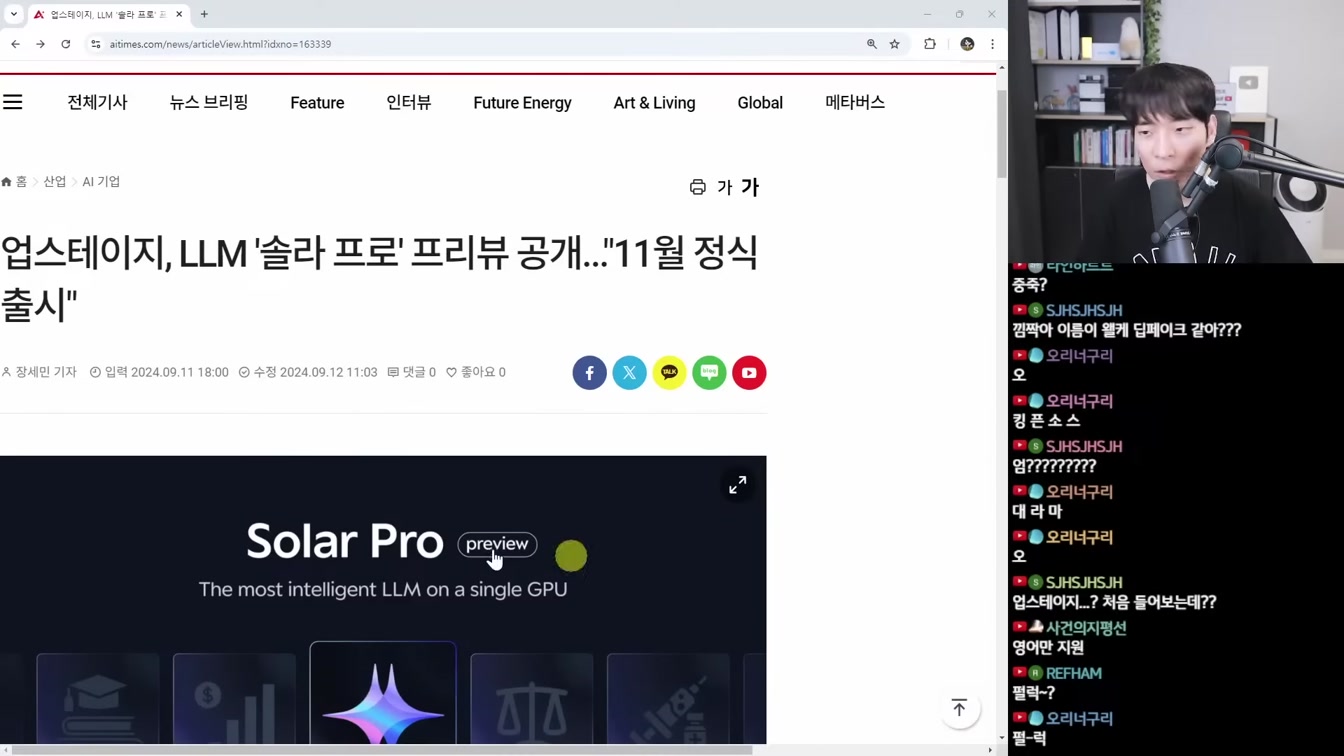Click the 입력 2024.09.11 18:00 timestamp
This screenshot has width=1344, height=756.
[x=159, y=372]
